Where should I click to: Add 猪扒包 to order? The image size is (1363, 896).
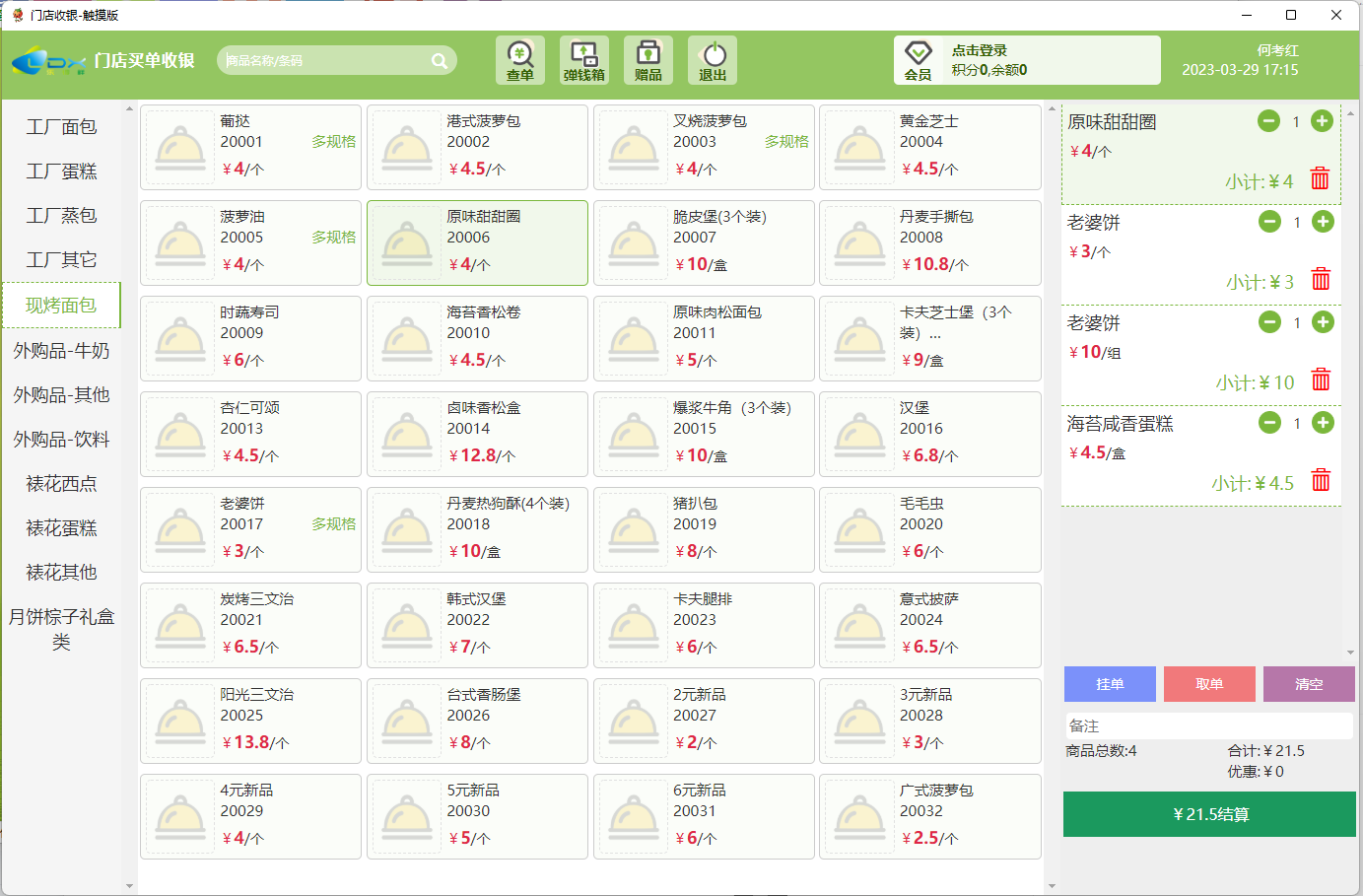pos(704,529)
